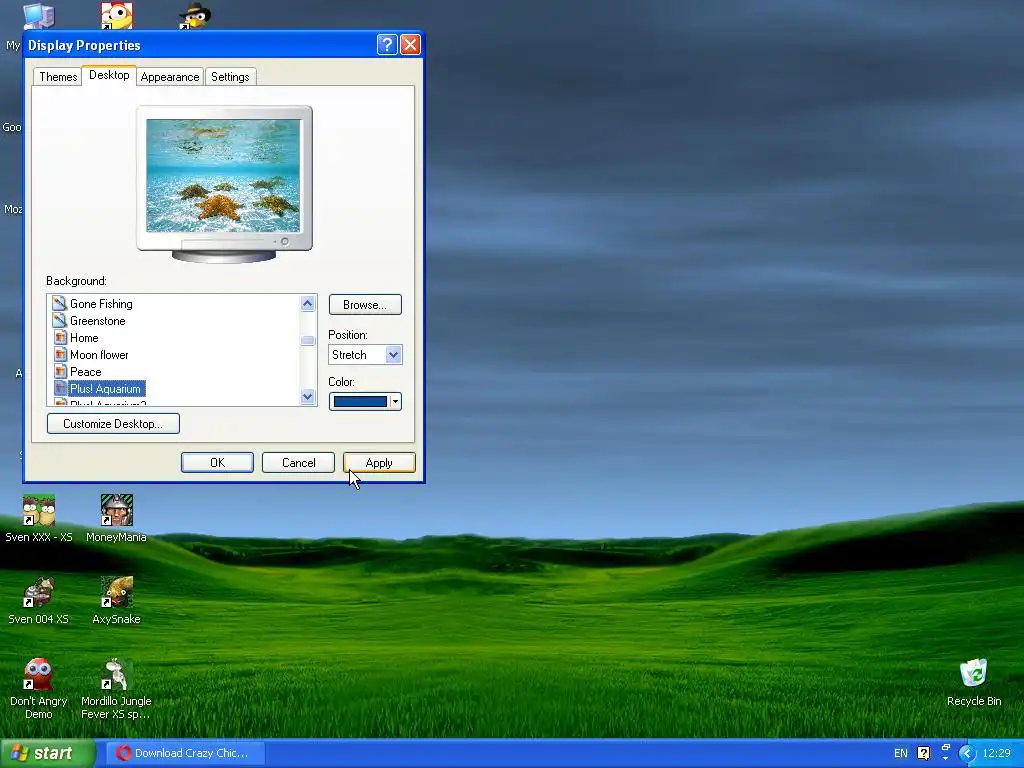1024x768 pixels.
Task: Click the help question mark title button
Action: click(387, 44)
